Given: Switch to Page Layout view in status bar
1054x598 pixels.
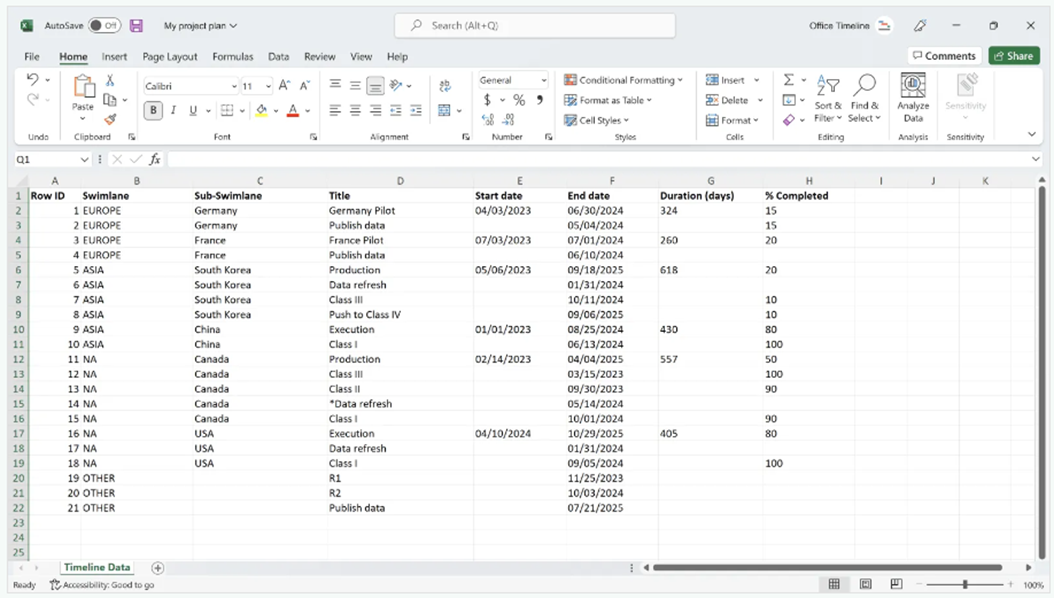Looking at the screenshot, I should pyautogui.click(x=865, y=584).
